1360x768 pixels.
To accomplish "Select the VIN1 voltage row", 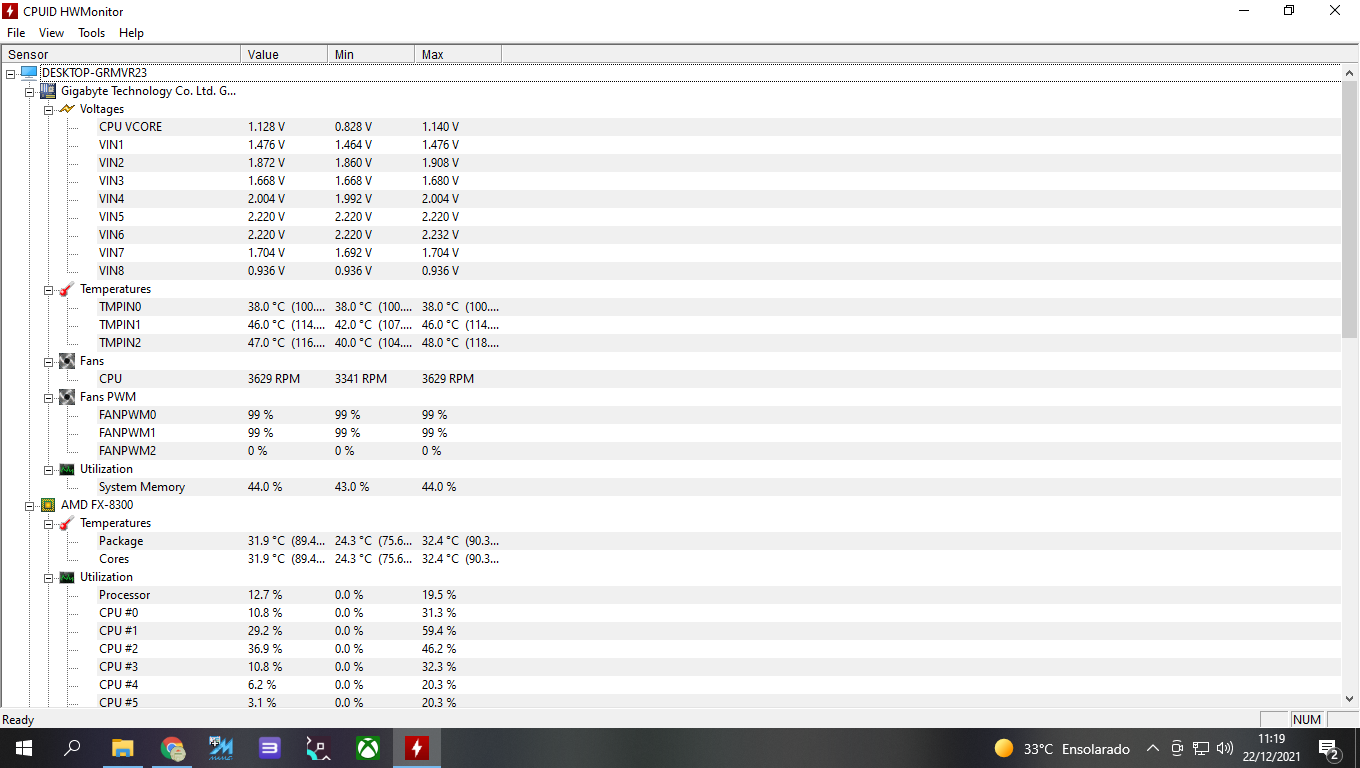I will [670, 145].
